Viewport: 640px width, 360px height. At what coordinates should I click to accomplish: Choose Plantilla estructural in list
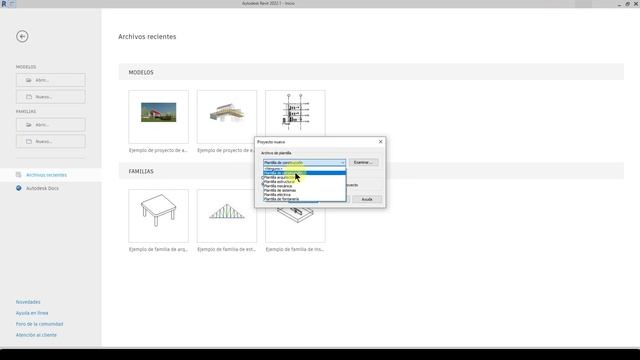click(304, 182)
